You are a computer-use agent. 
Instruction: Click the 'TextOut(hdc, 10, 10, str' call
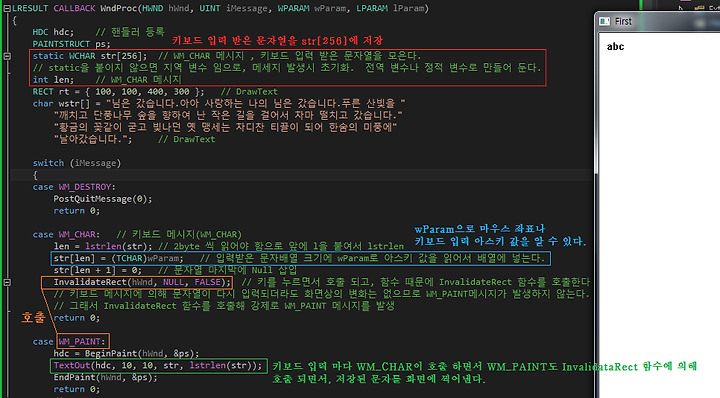(x=158, y=366)
